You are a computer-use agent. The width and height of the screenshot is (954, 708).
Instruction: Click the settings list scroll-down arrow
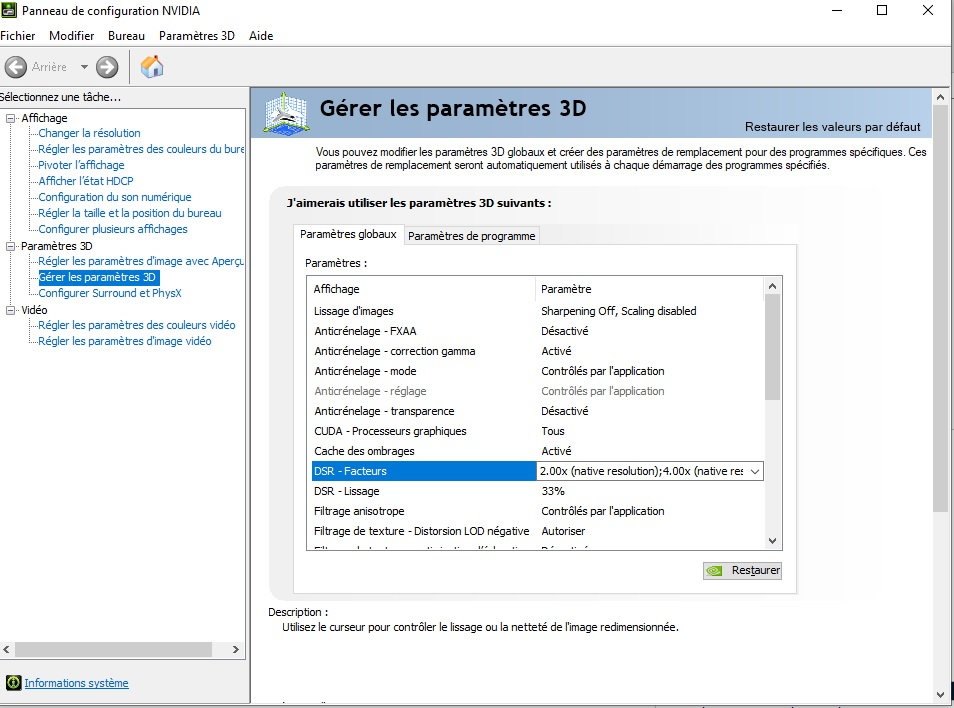coord(772,541)
